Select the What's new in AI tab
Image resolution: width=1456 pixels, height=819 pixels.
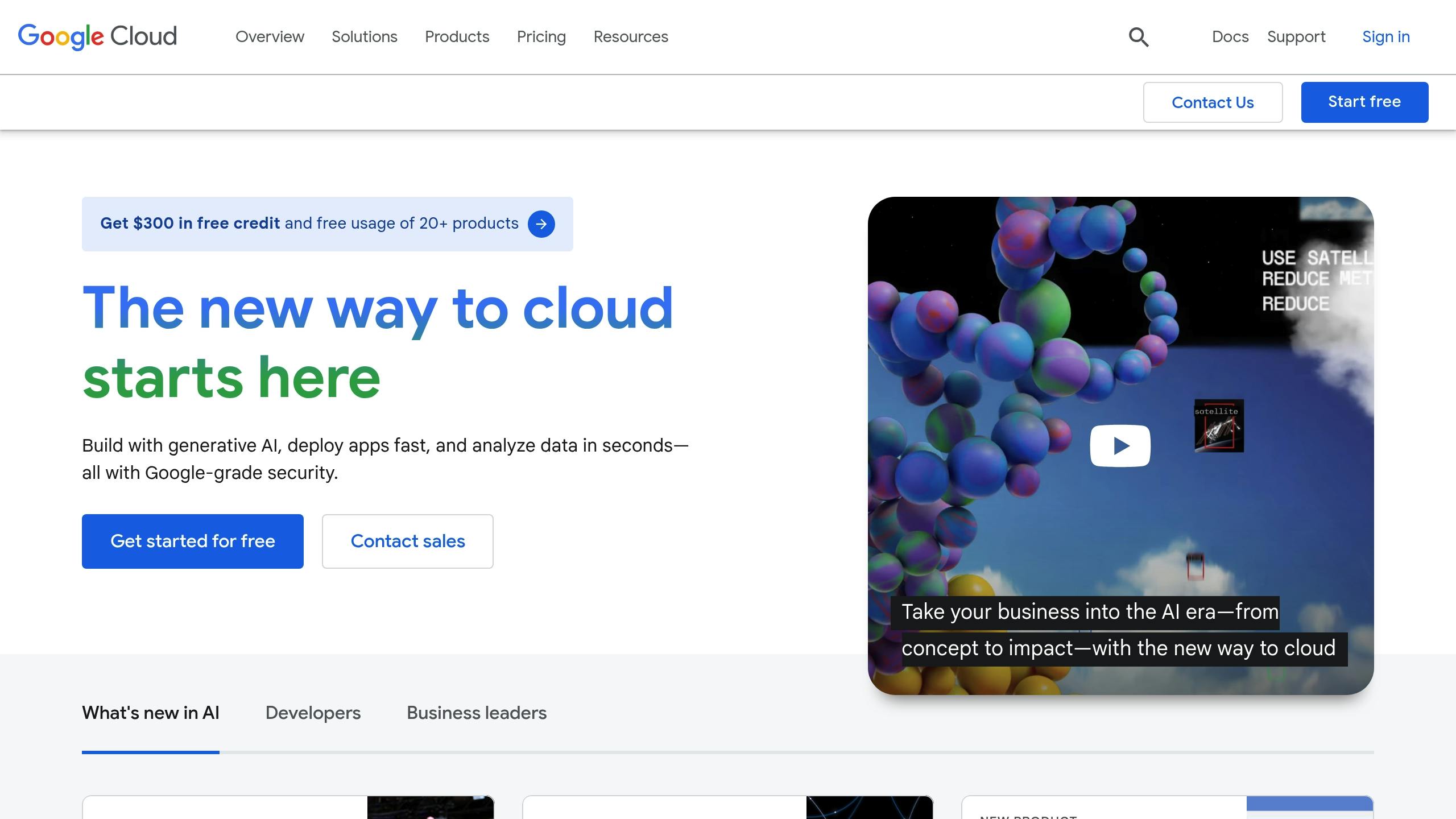pyautogui.click(x=151, y=713)
